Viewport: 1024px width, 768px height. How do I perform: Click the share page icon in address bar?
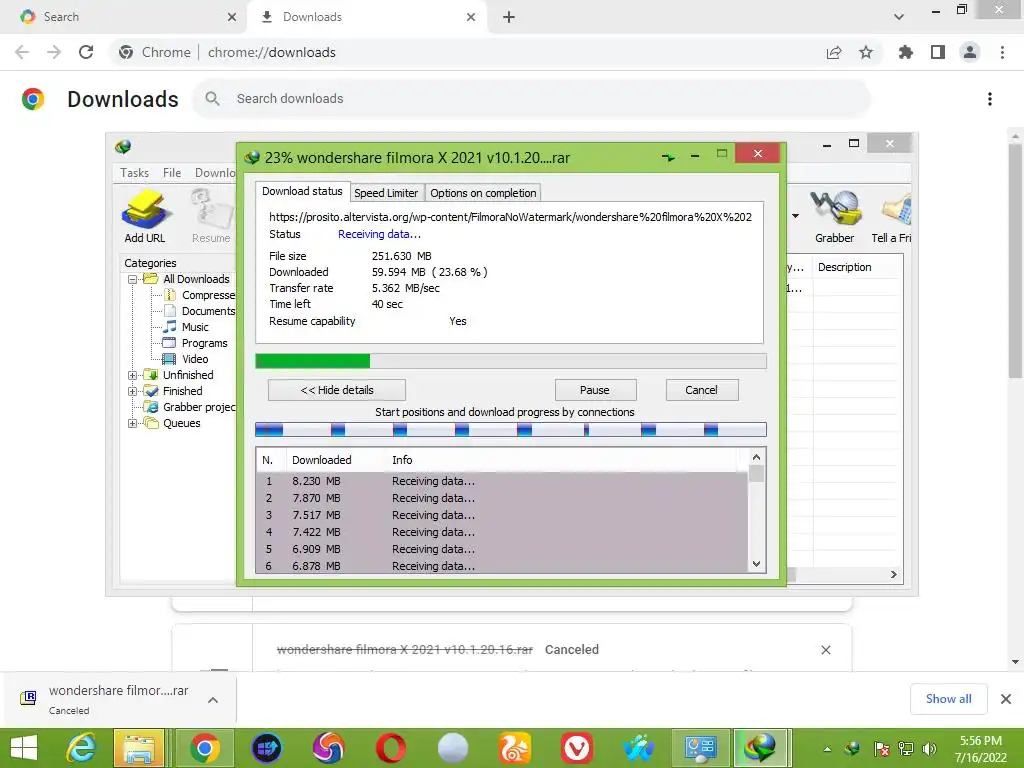[x=834, y=52]
